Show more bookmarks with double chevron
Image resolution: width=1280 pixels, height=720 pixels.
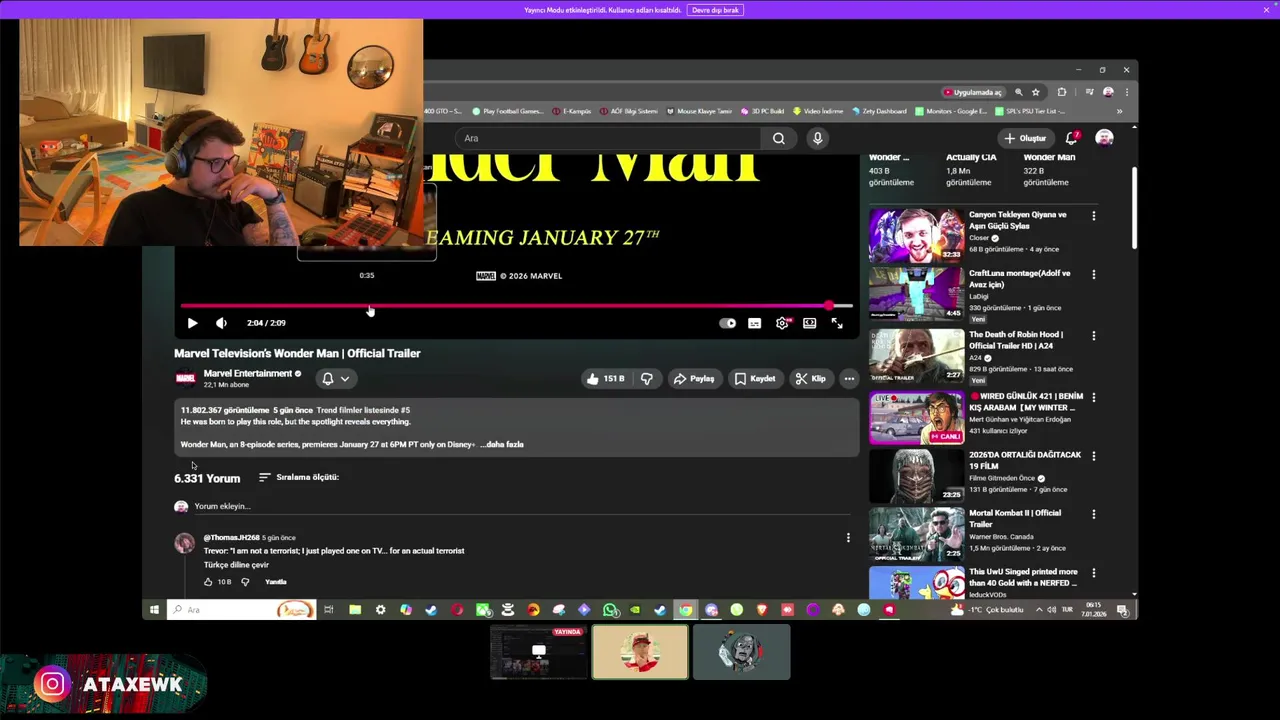pyautogui.click(x=1119, y=111)
